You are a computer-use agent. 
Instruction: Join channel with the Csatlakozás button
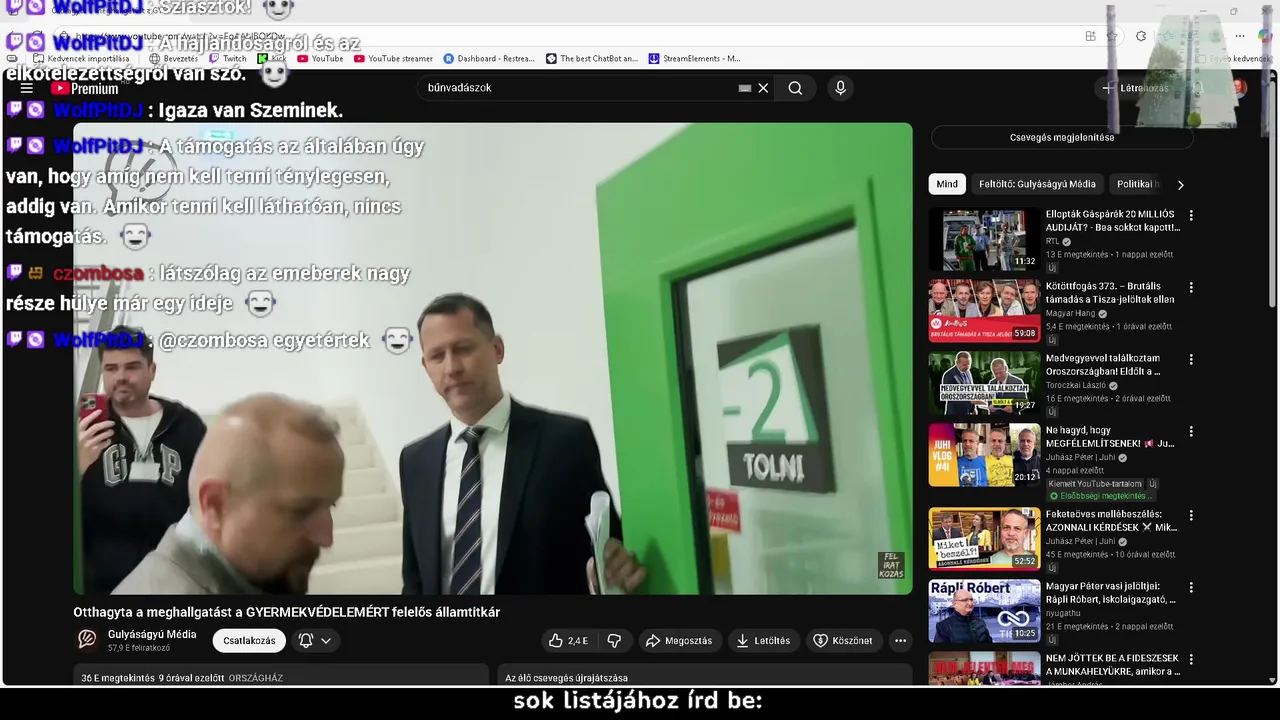point(249,640)
